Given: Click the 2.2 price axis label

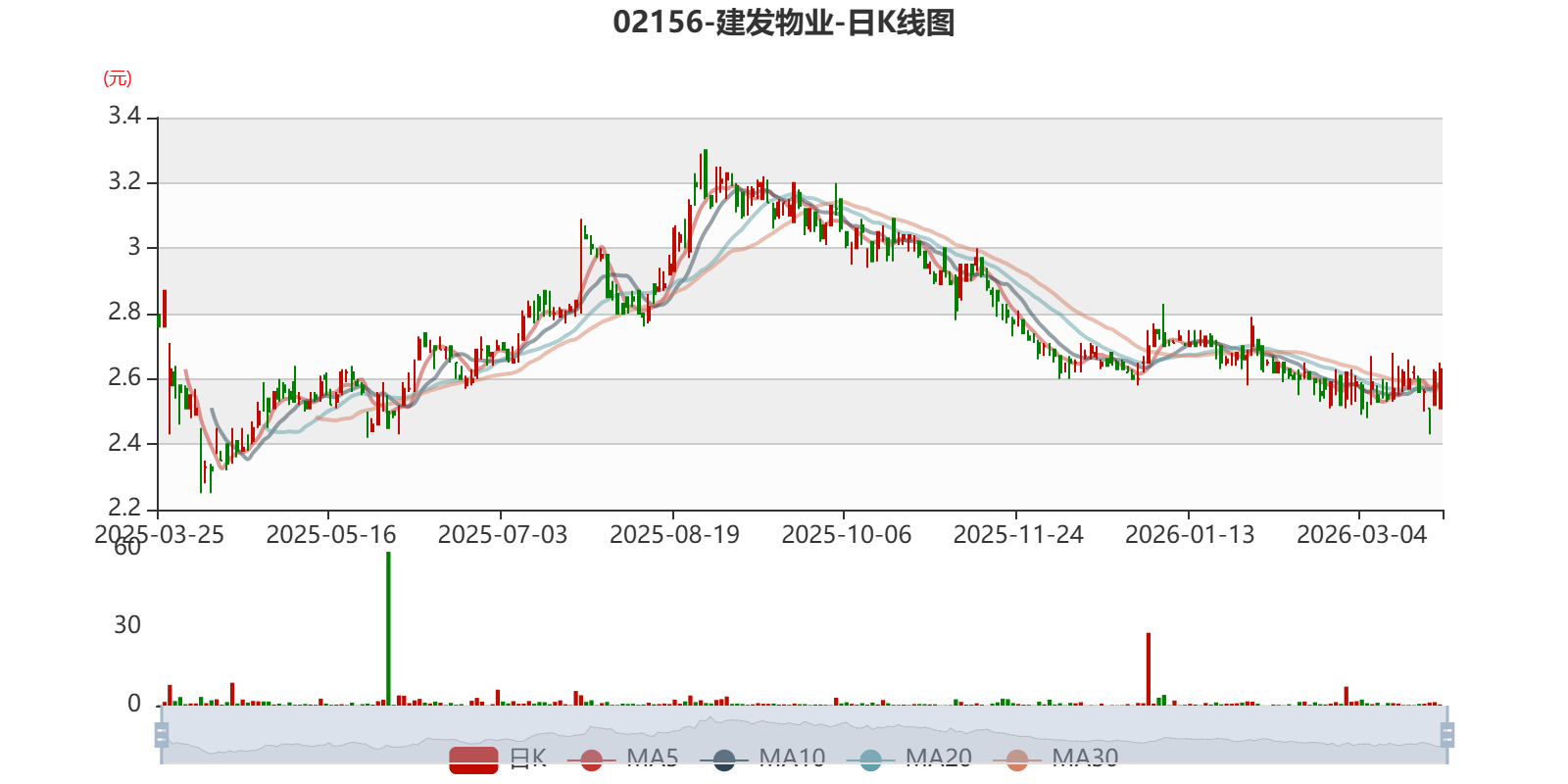Looking at the screenshot, I should point(124,508).
